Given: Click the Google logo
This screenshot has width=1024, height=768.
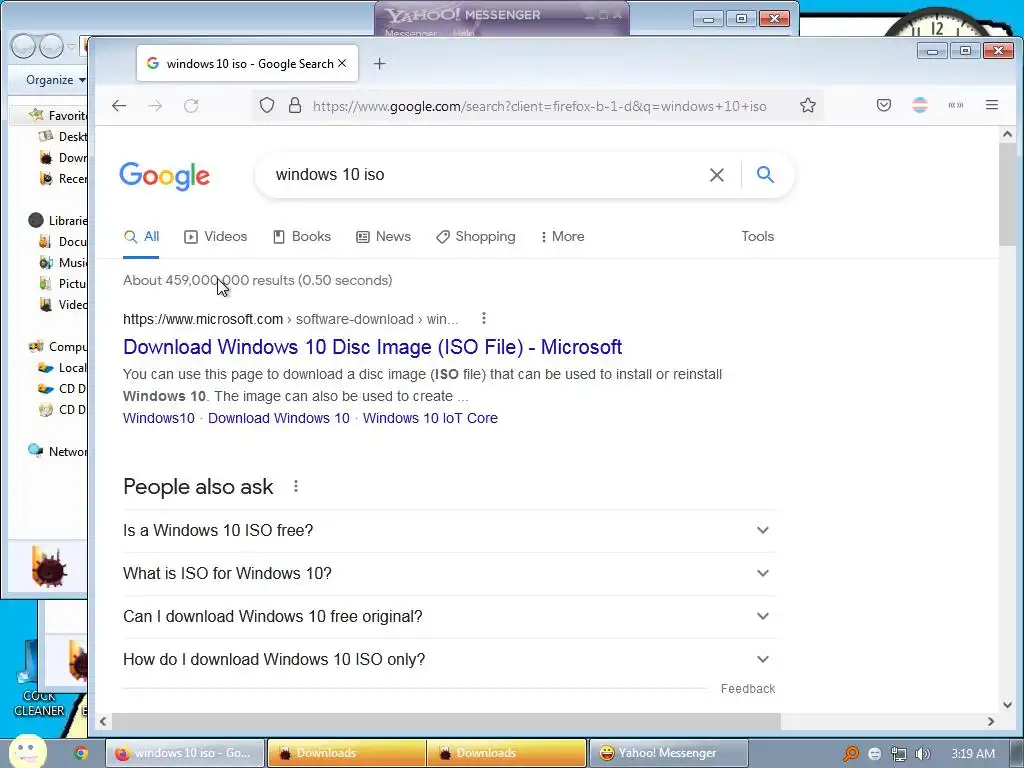Looking at the screenshot, I should point(165,175).
